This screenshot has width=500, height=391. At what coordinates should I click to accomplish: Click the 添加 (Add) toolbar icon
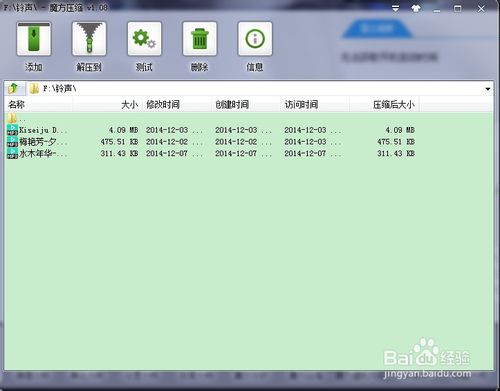point(34,39)
